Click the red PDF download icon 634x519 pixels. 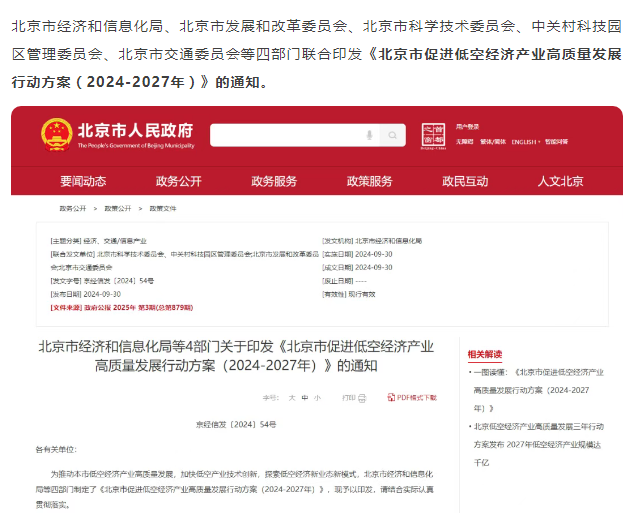coord(391,398)
